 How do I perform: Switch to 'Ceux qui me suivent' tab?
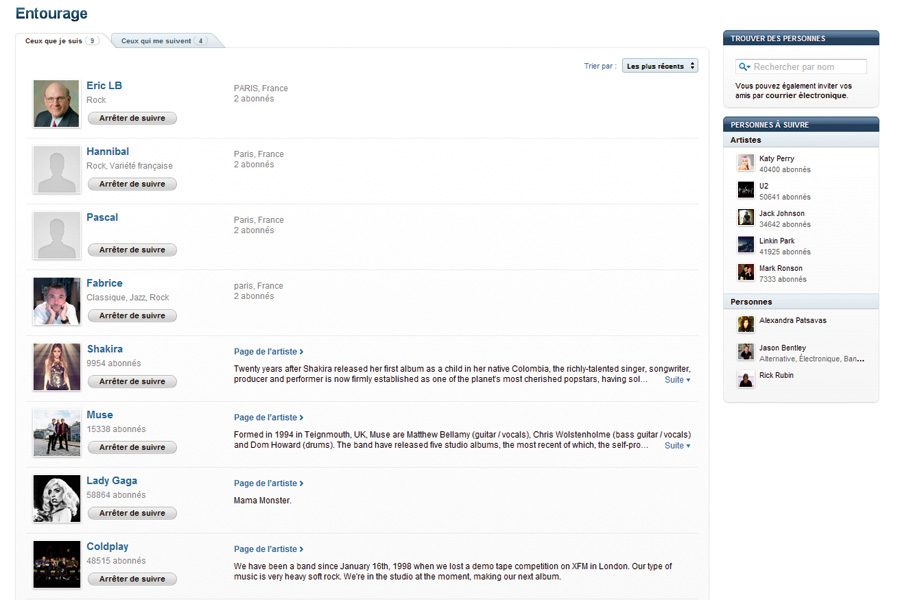[163, 41]
